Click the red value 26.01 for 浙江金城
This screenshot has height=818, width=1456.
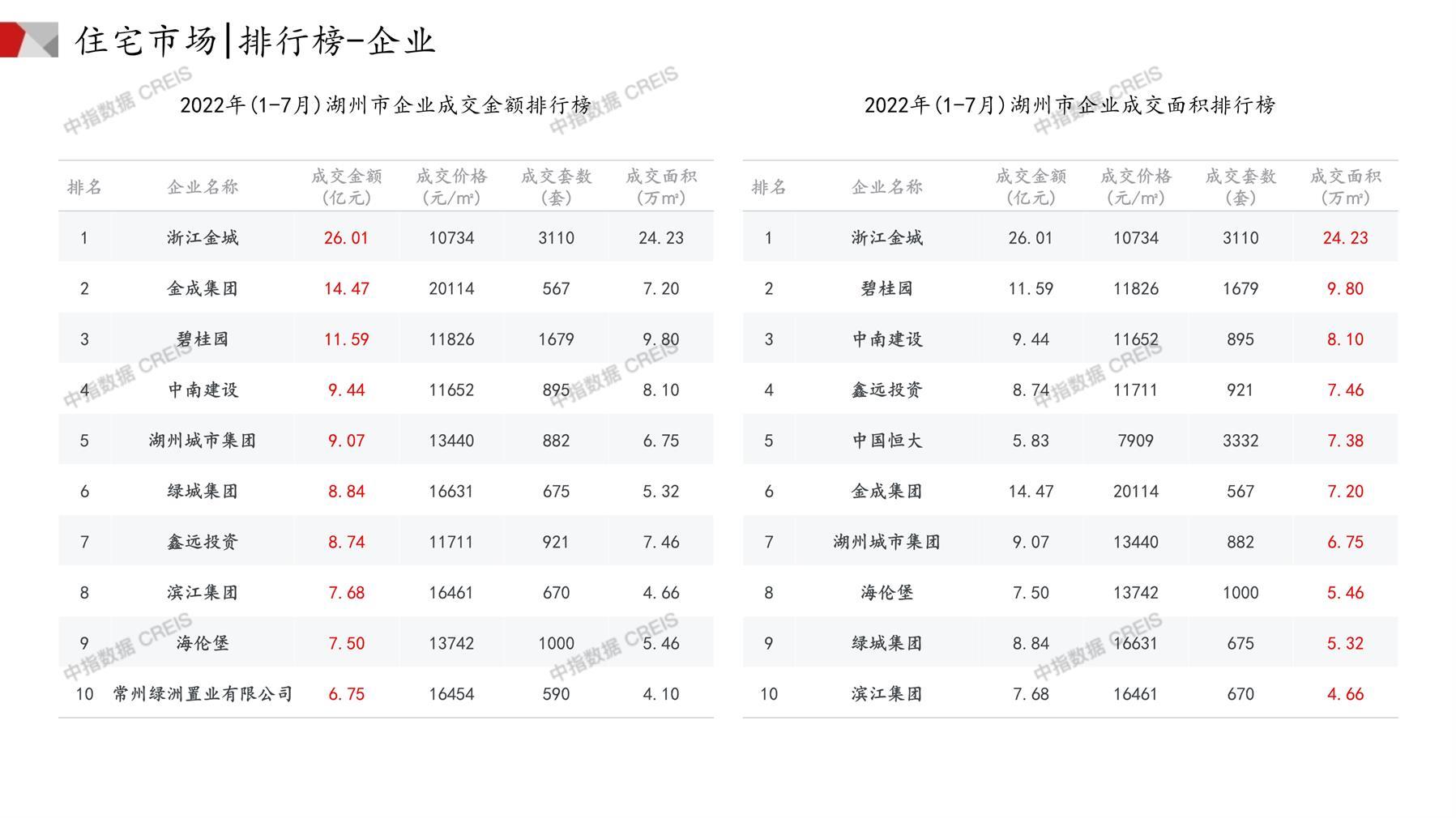[347, 236]
